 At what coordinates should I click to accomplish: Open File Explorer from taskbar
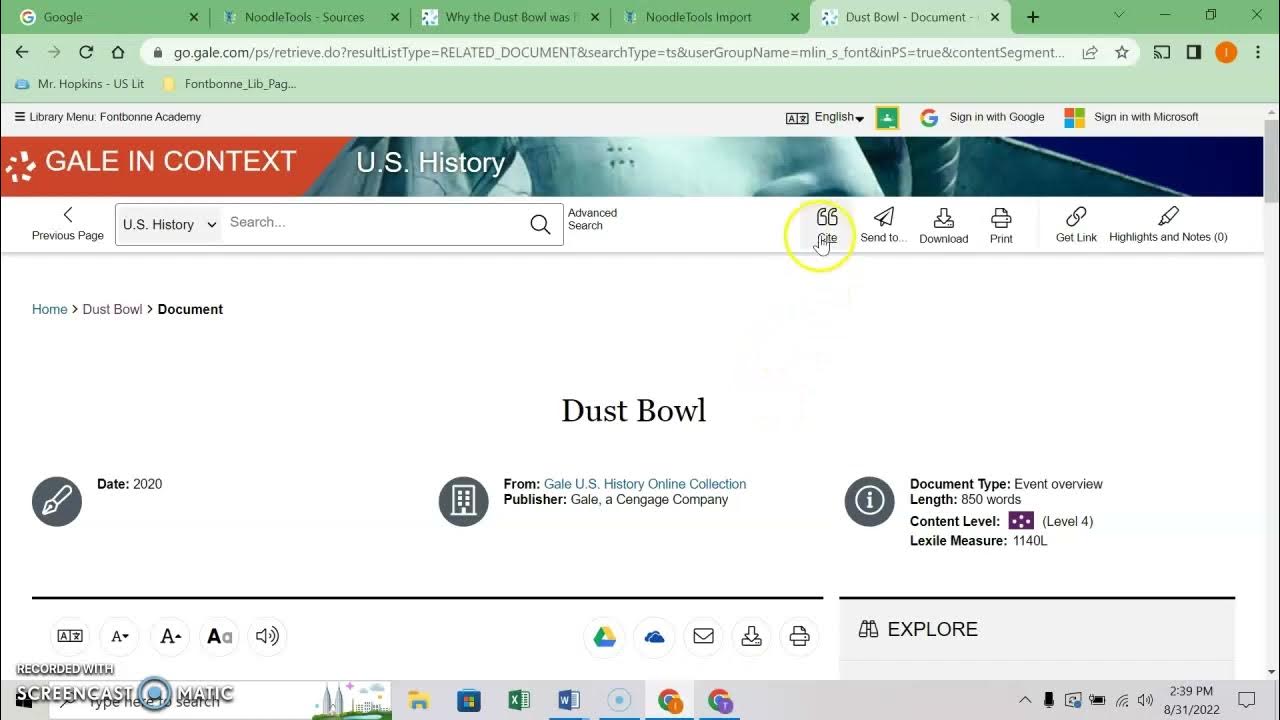pyautogui.click(x=419, y=700)
